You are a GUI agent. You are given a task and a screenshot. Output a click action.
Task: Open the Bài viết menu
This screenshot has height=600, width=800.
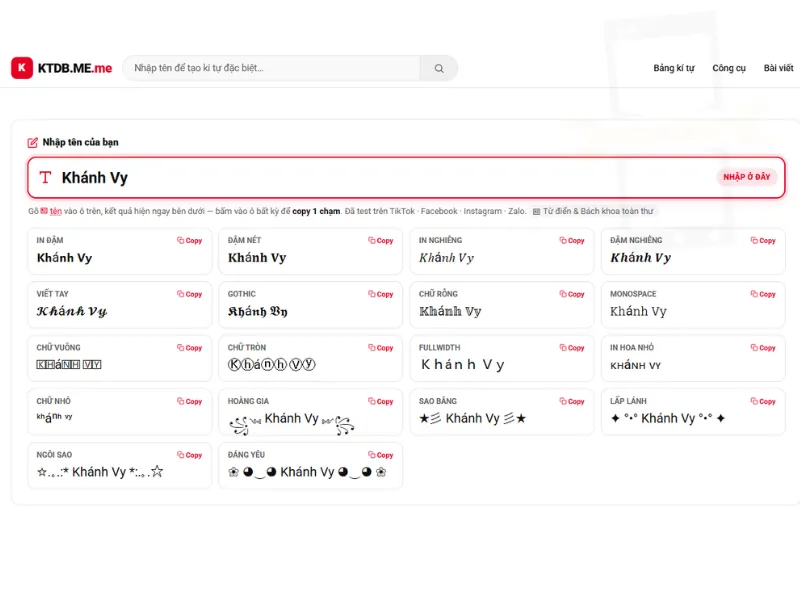(x=779, y=68)
